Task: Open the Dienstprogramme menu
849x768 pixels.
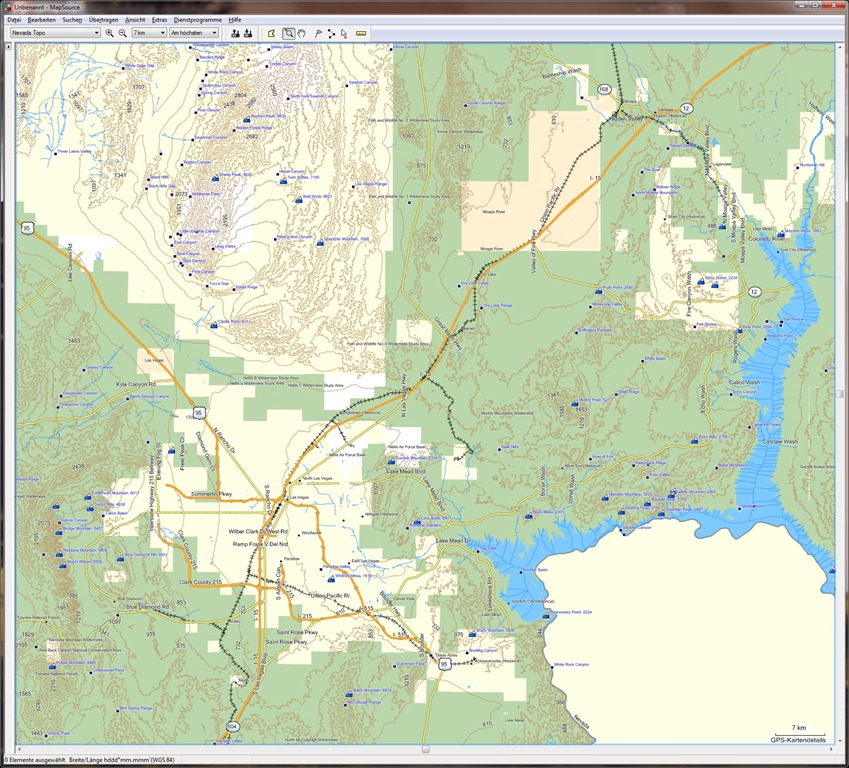Action: click(x=197, y=19)
